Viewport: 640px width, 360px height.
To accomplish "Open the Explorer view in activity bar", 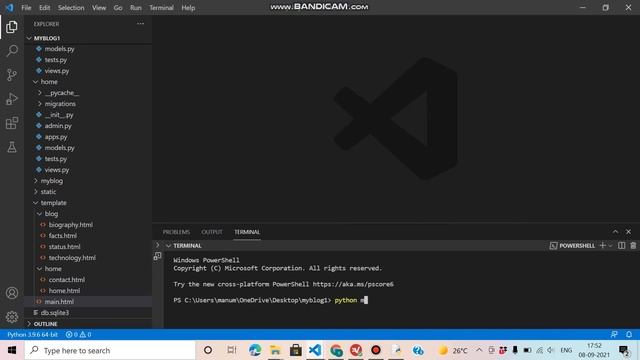I will 12,27.
